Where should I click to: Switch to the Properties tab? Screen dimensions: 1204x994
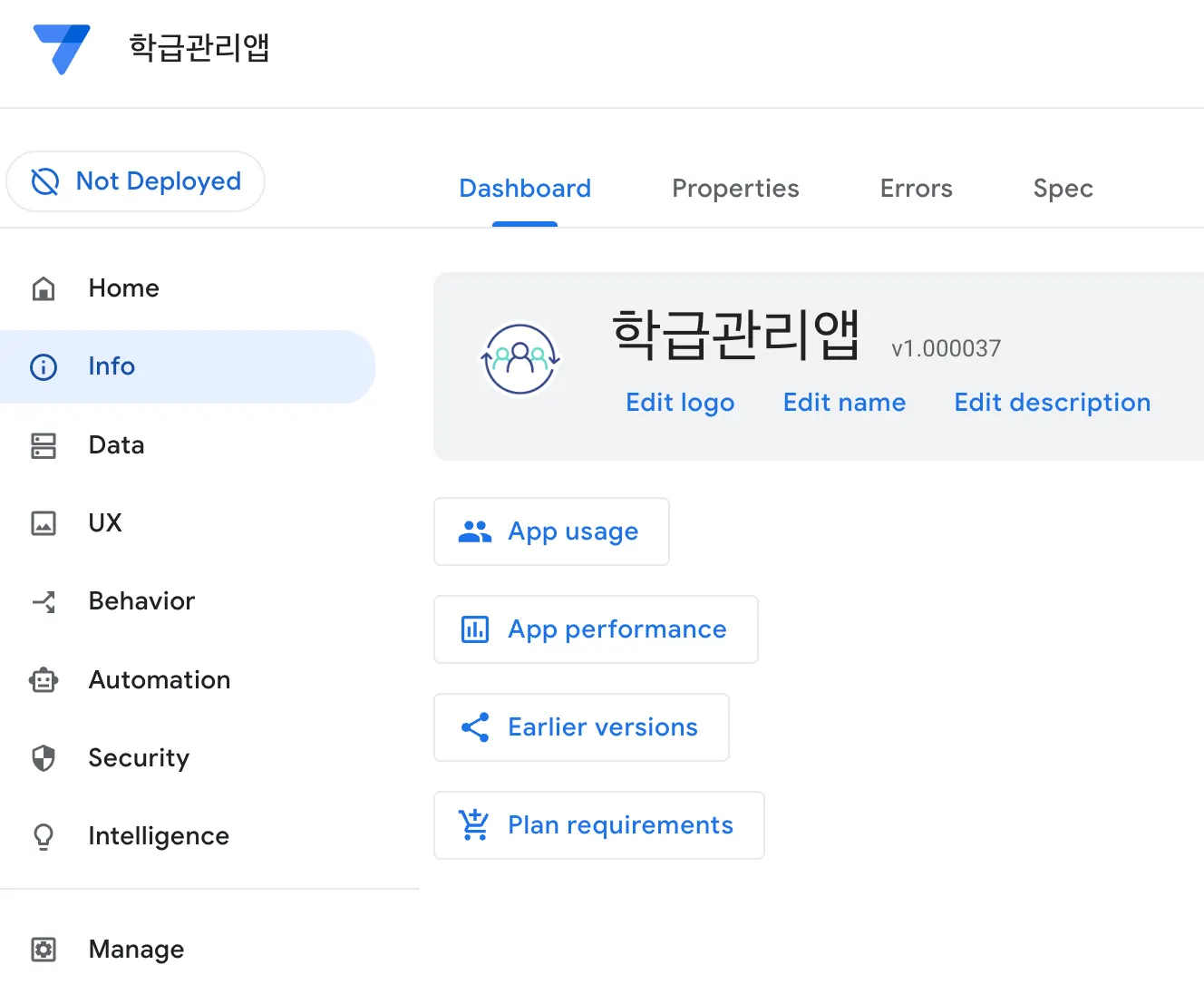735,189
